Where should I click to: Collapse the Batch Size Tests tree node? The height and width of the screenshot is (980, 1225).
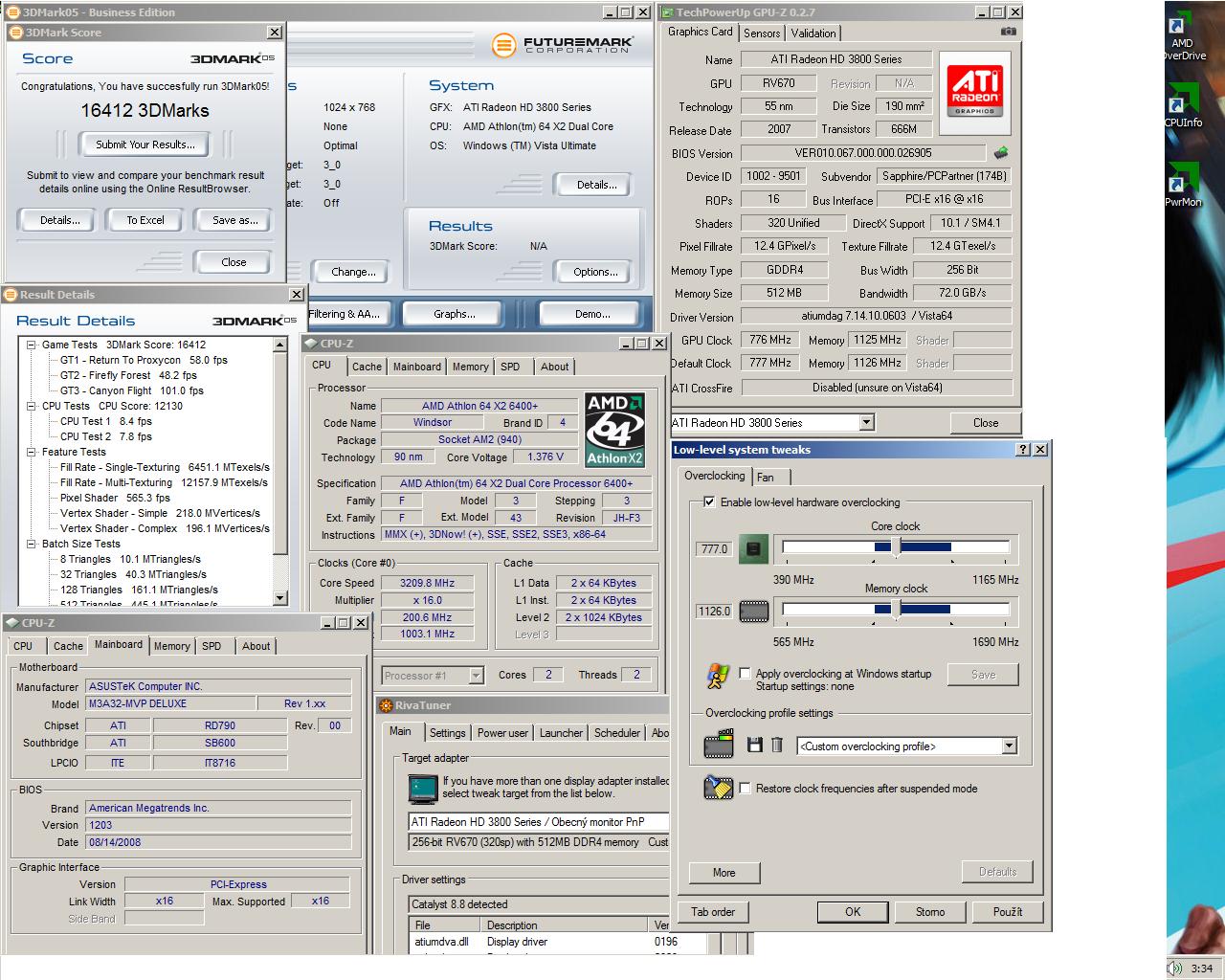32,544
